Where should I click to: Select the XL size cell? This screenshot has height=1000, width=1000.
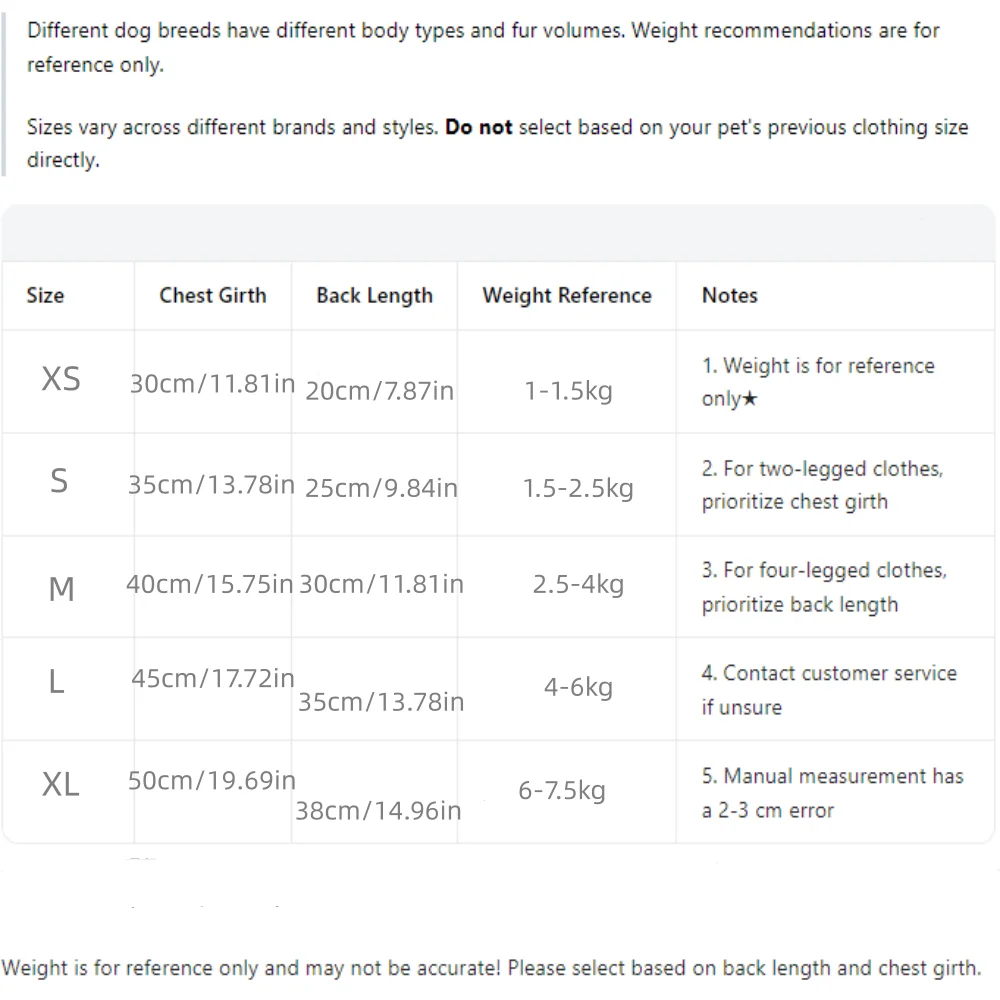61,784
